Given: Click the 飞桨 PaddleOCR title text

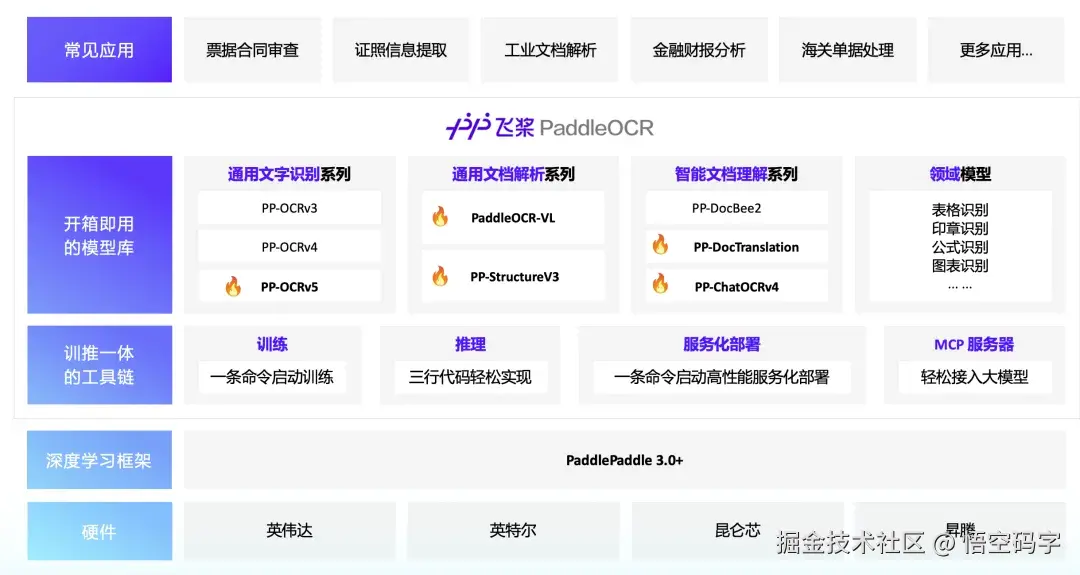Looking at the screenshot, I should (x=574, y=127).
